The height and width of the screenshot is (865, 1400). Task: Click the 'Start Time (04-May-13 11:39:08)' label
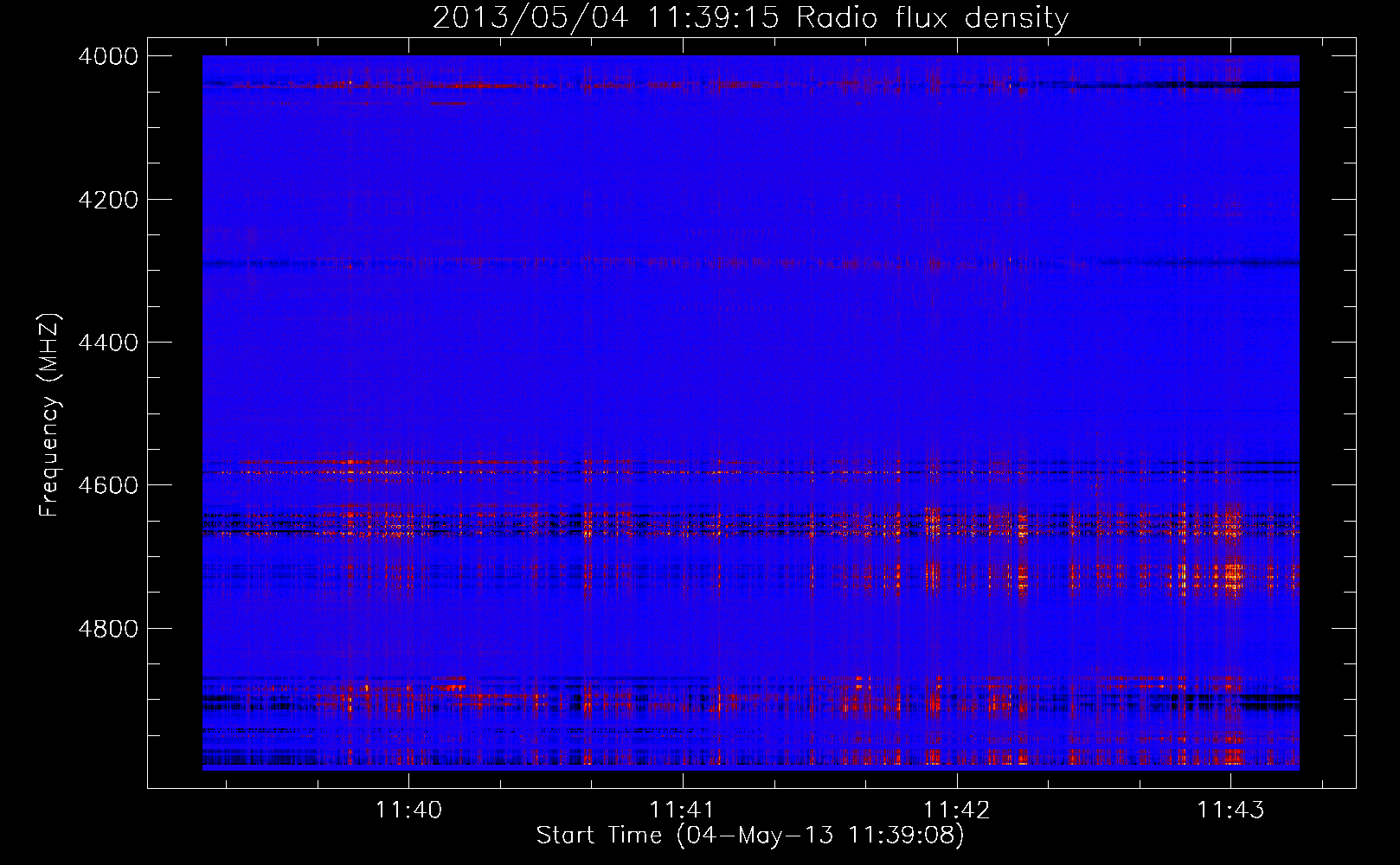tap(750, 836)
